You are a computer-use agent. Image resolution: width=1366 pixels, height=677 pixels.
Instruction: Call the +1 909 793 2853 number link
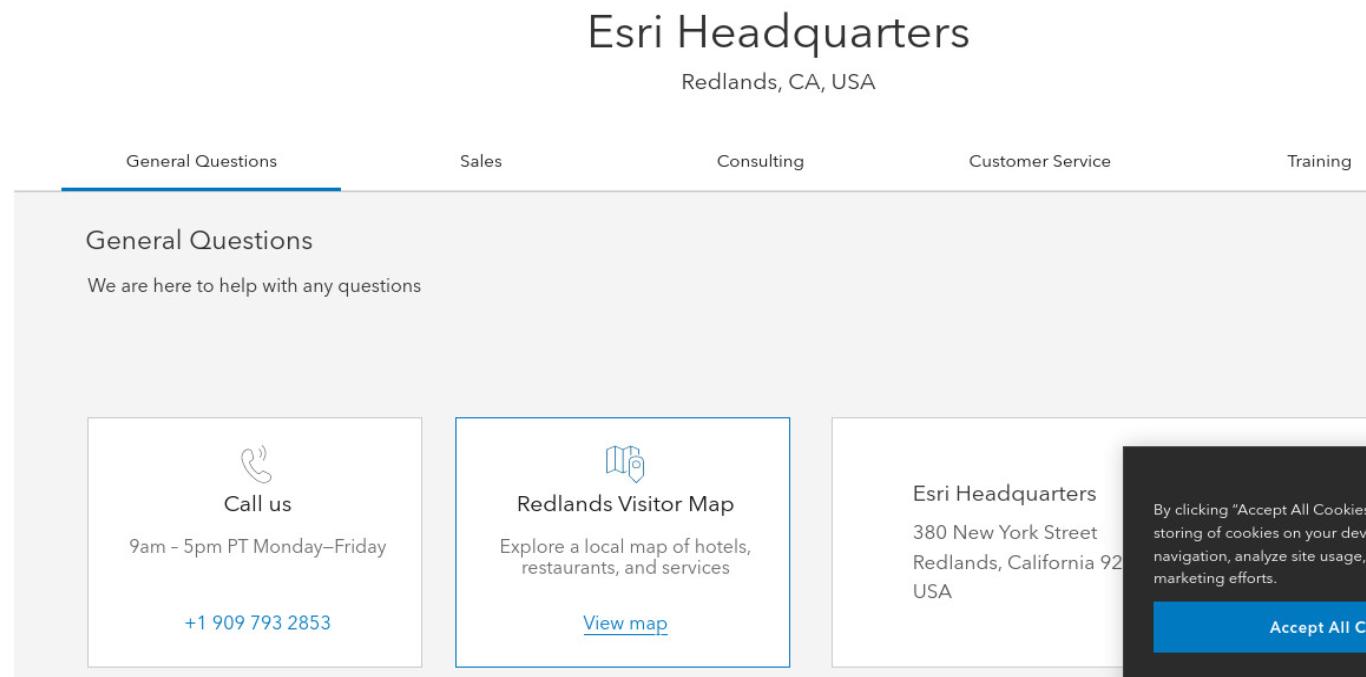coord(257,623)
